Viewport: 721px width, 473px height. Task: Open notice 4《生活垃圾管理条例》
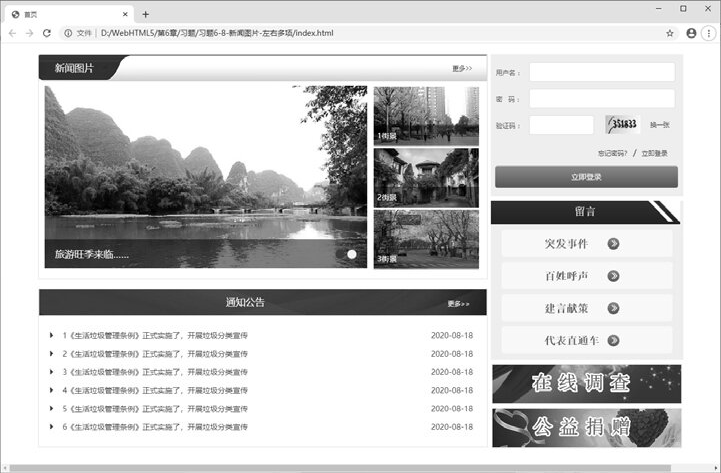[x=155, y=390]
